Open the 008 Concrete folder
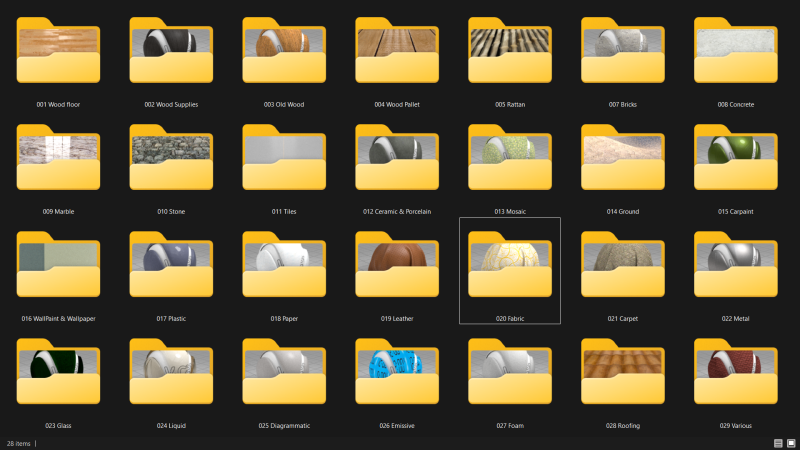 (x=735, y=55)
